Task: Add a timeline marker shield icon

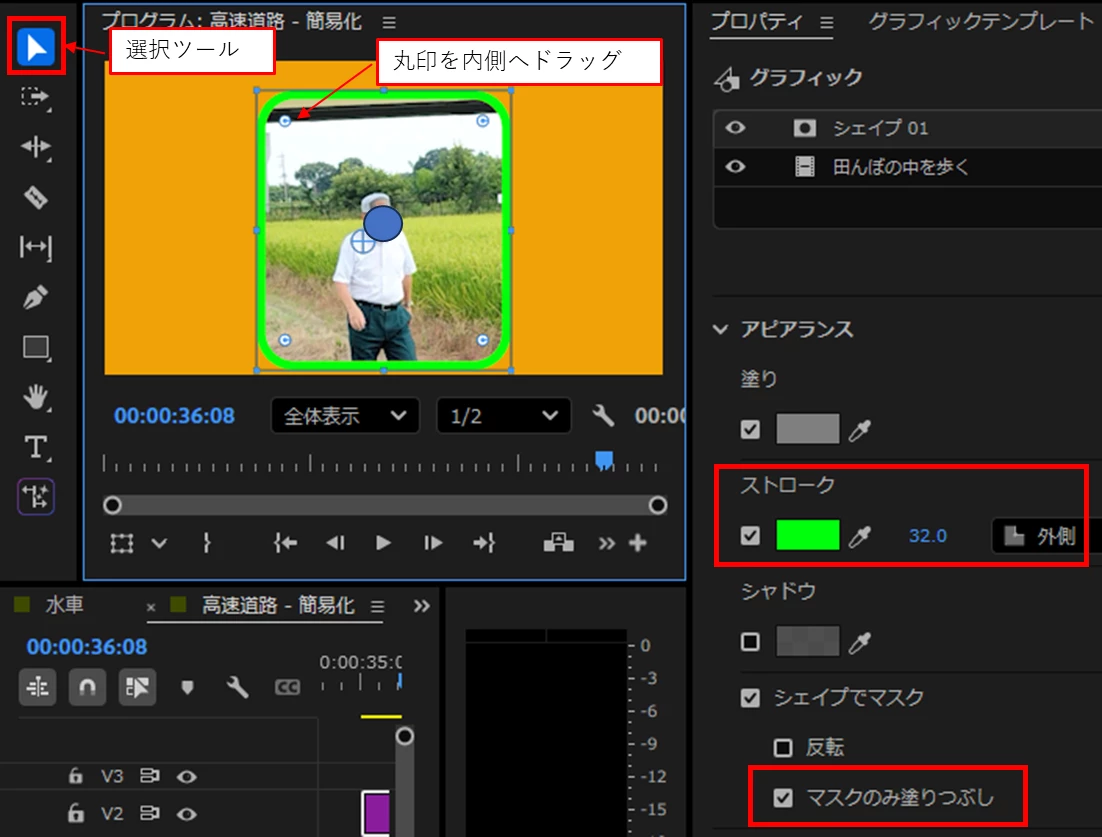Action: (187, 687)
